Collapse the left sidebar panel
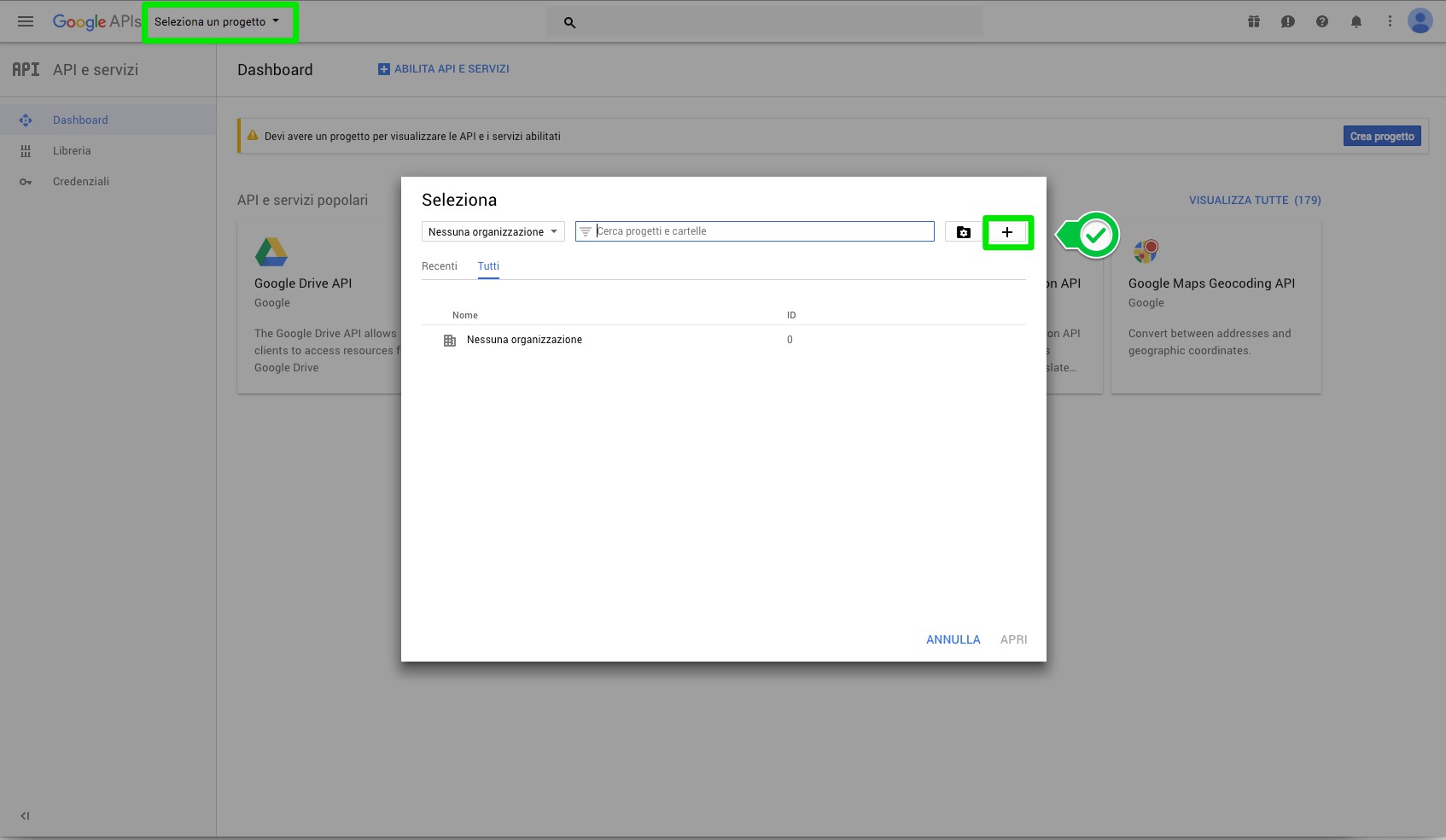 pyautogui.click(x=25, y=816)
